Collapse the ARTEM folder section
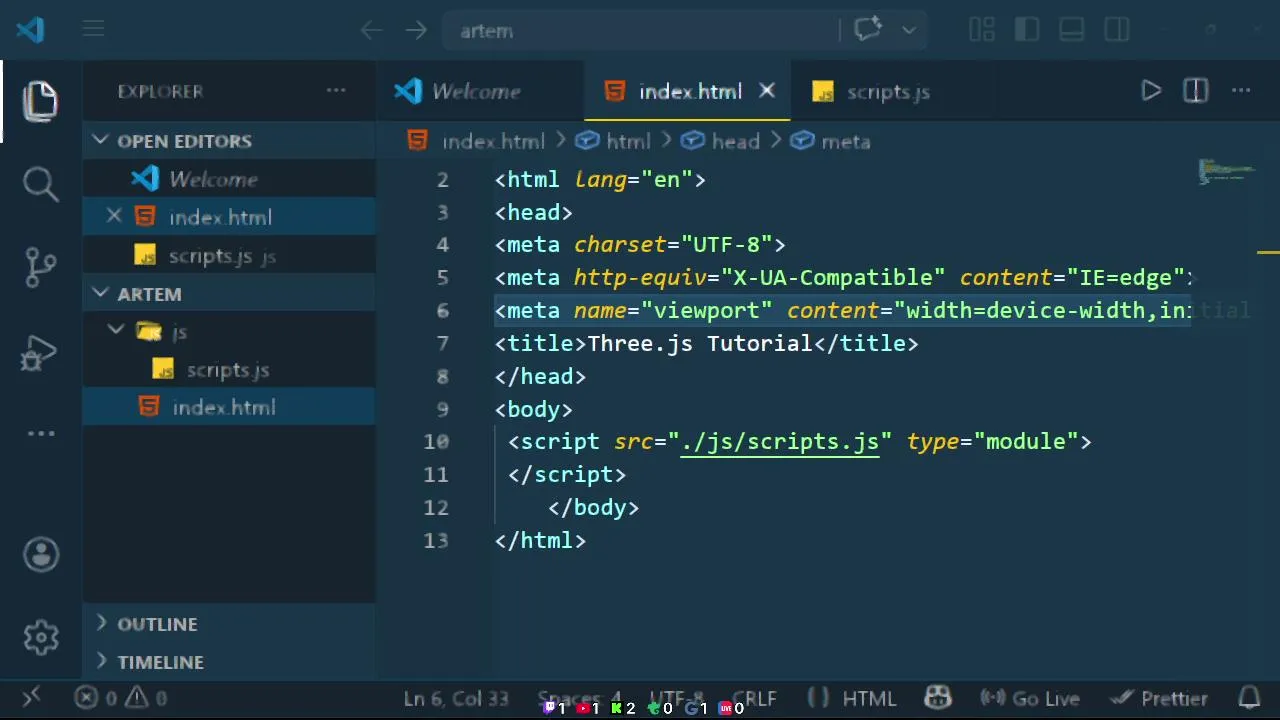1280x720 pixels. pyautogui.click(x=229, y=294)
